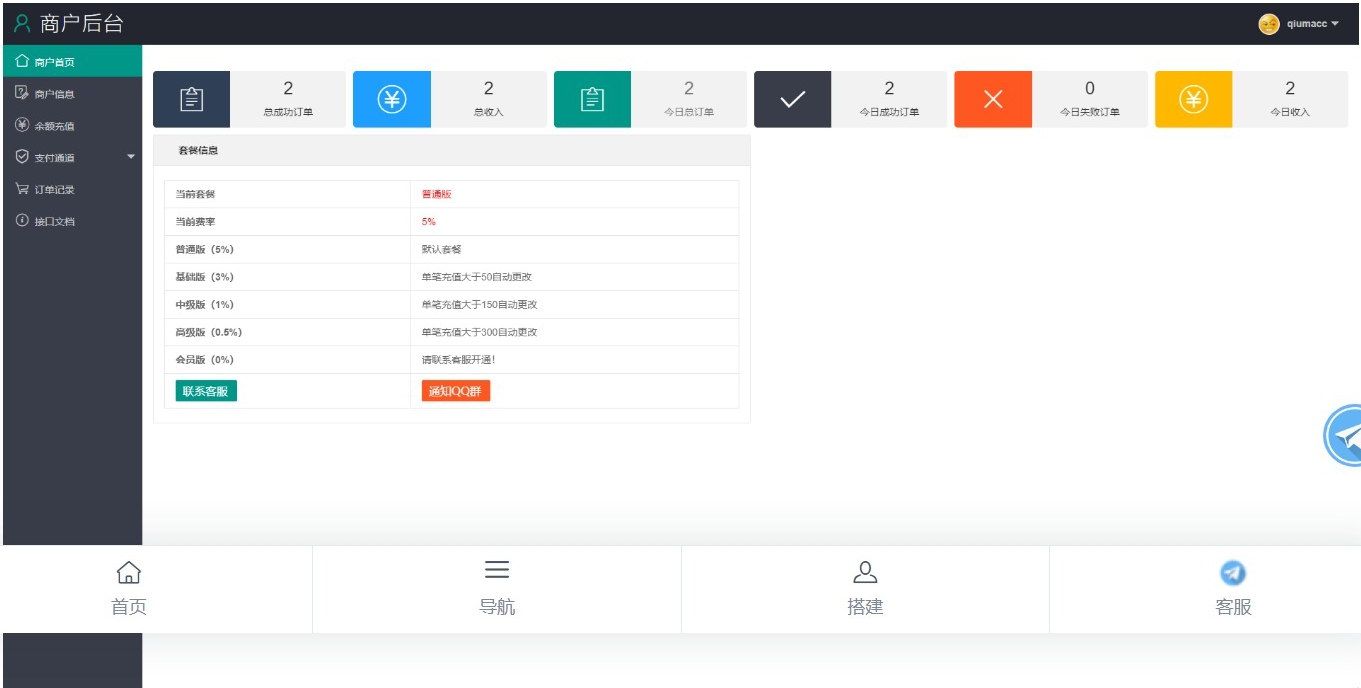The width and height of the screenshot is (1361, 688).
Task: Open 余额充值 in the sidebar
Action: (x=54, y=126)
